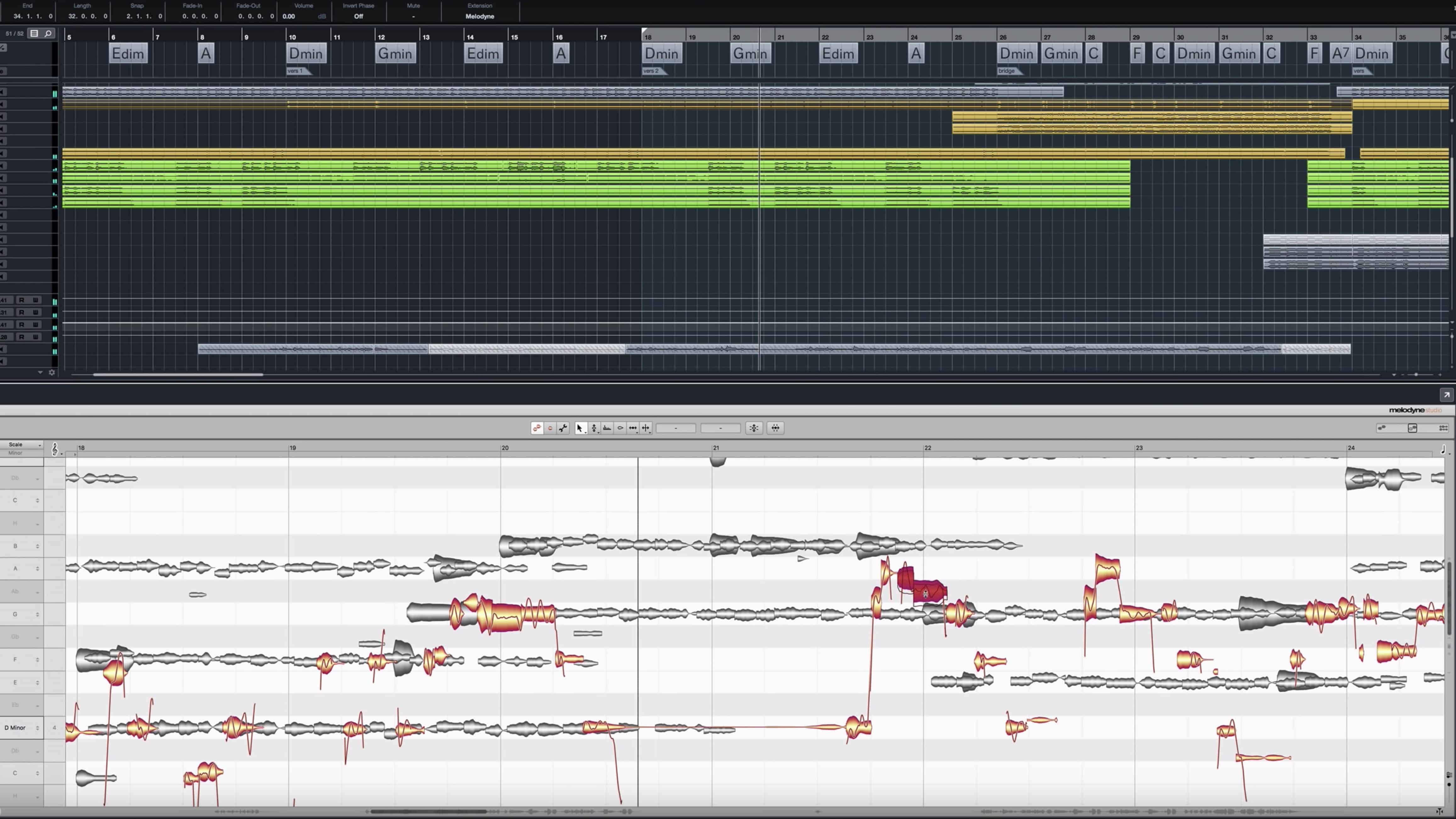This screenshot has height=819, width=1456.
Task: Click the Volume value 0.00 field
Action: pyautogui.click(x=289, y=16)
